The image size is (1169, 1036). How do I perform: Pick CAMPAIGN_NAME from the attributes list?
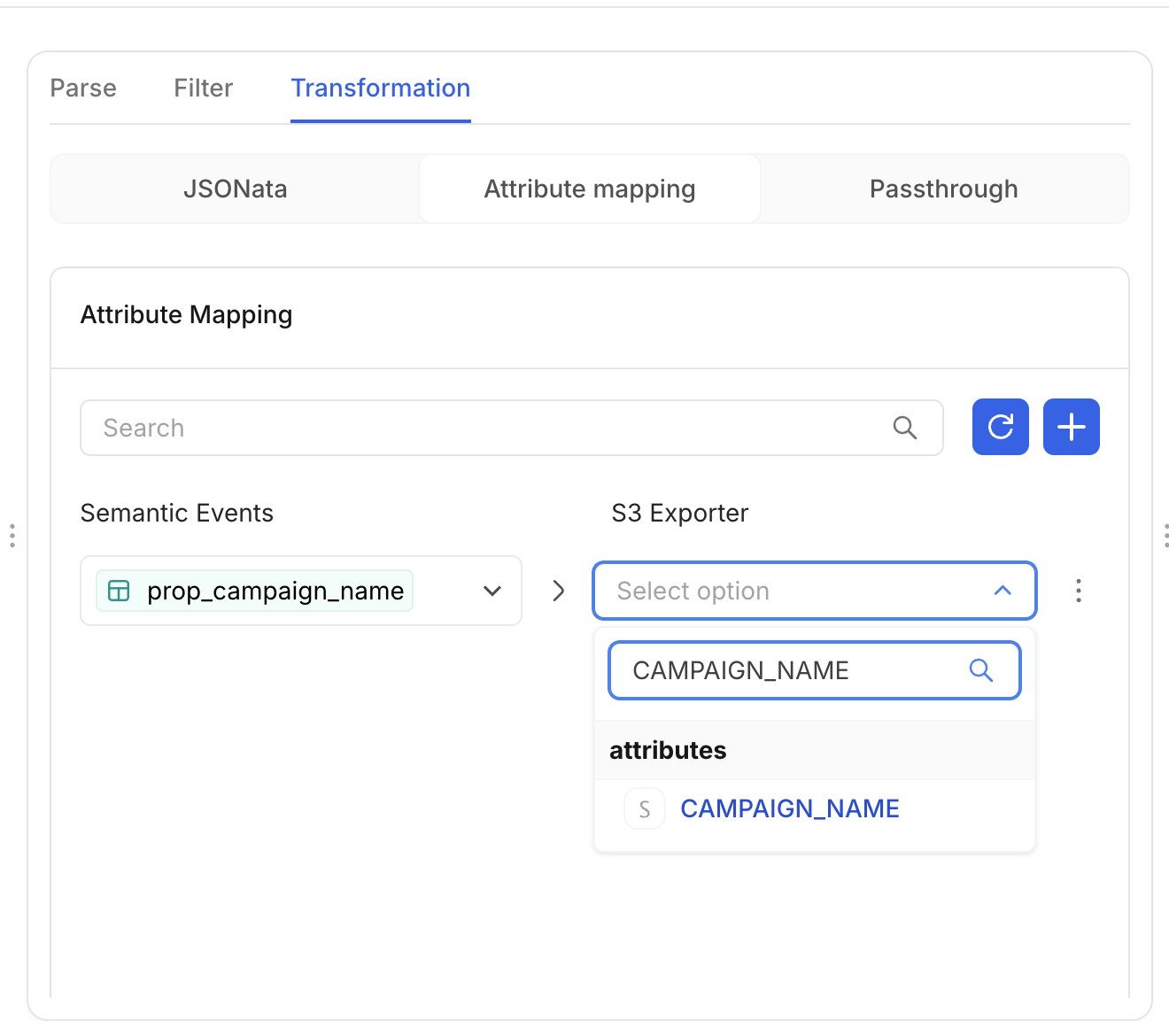click(x=789, y=808)
